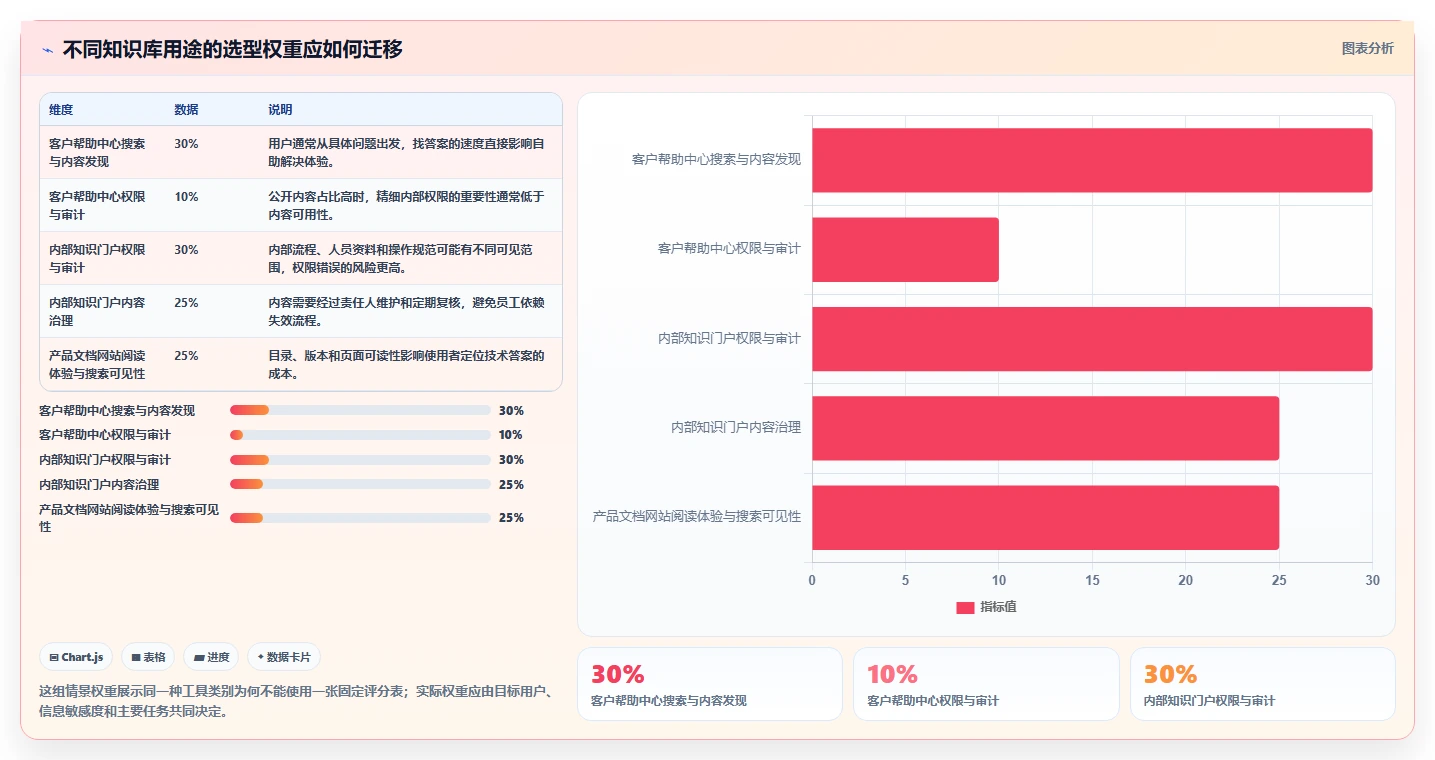Click the 10% value in the table

click(186, 197)
